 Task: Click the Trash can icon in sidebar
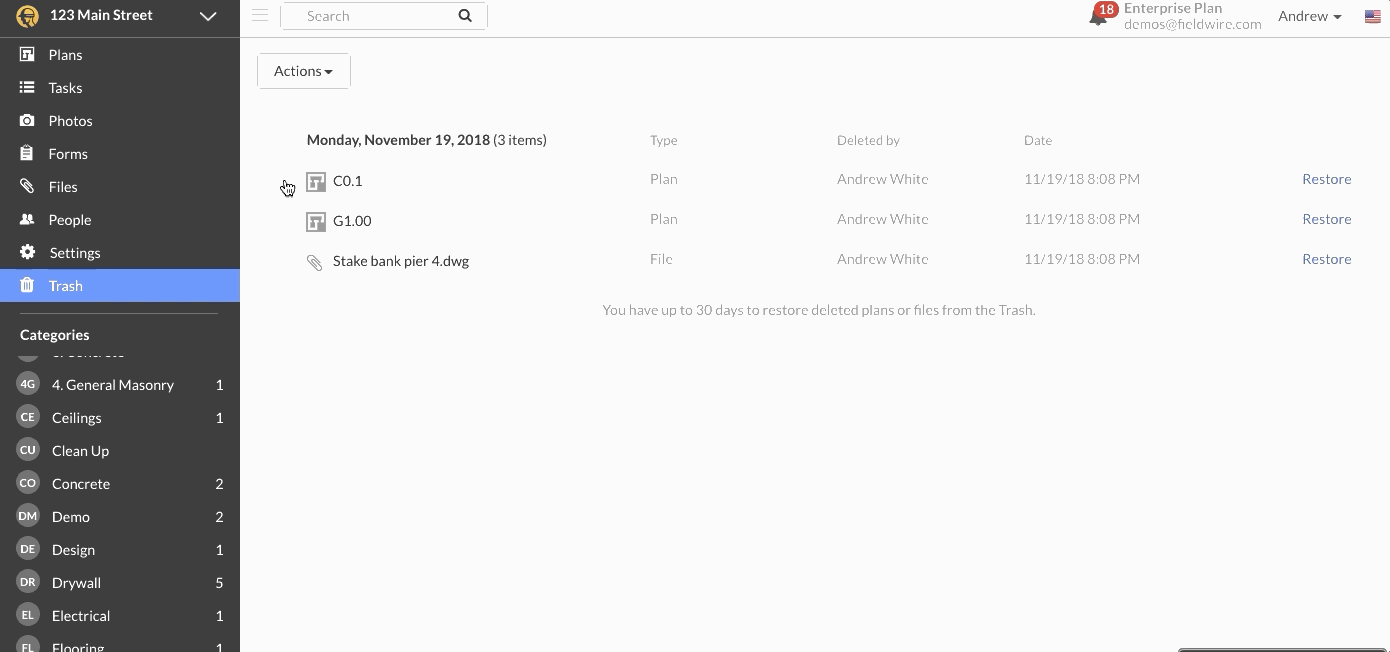[27, 285]
